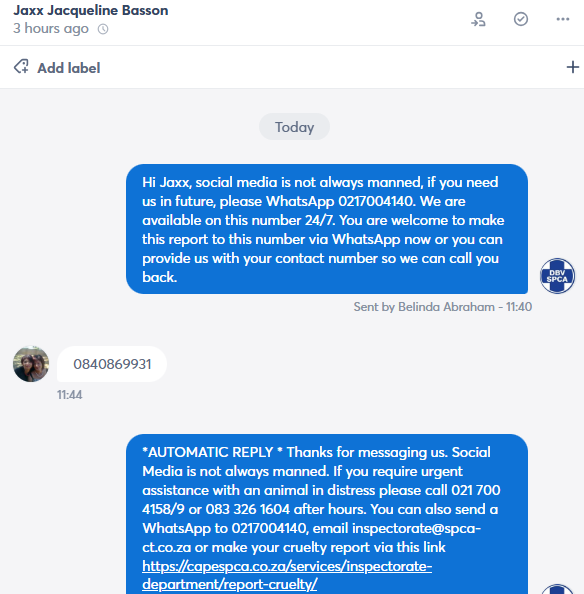
Task: Open the three-dots more options menu
Action: pyautogui.click(x=563, y=19)
